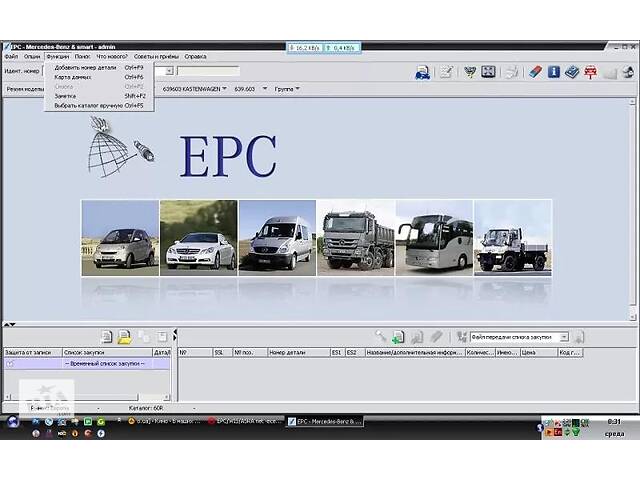Viewport: 640px width, 480px height.
Task: Click the coach bus thumbnail
Action: pos(434,238)
